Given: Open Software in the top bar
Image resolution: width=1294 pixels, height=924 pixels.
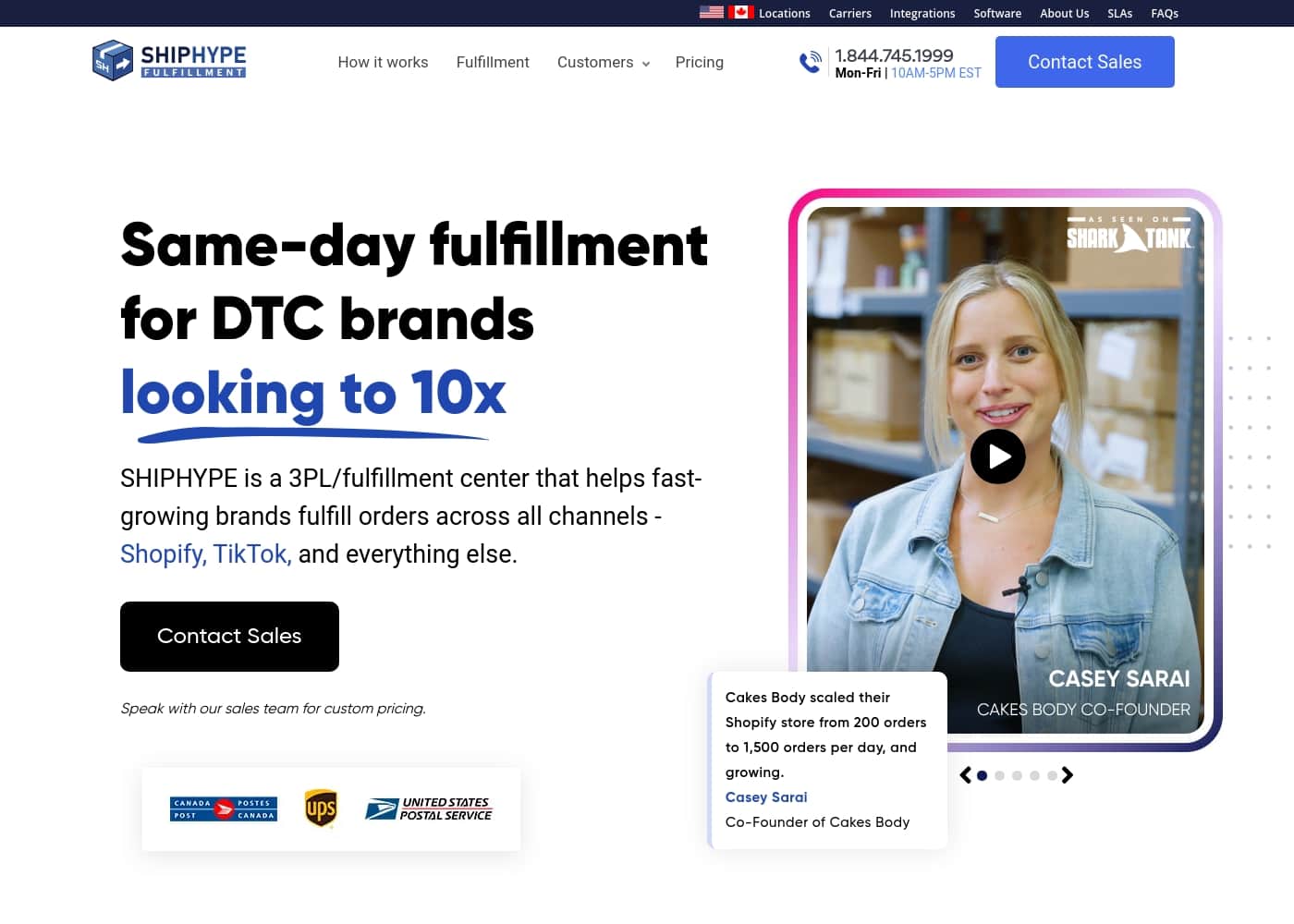Looking at the screenshot, I should coord(997,13).
